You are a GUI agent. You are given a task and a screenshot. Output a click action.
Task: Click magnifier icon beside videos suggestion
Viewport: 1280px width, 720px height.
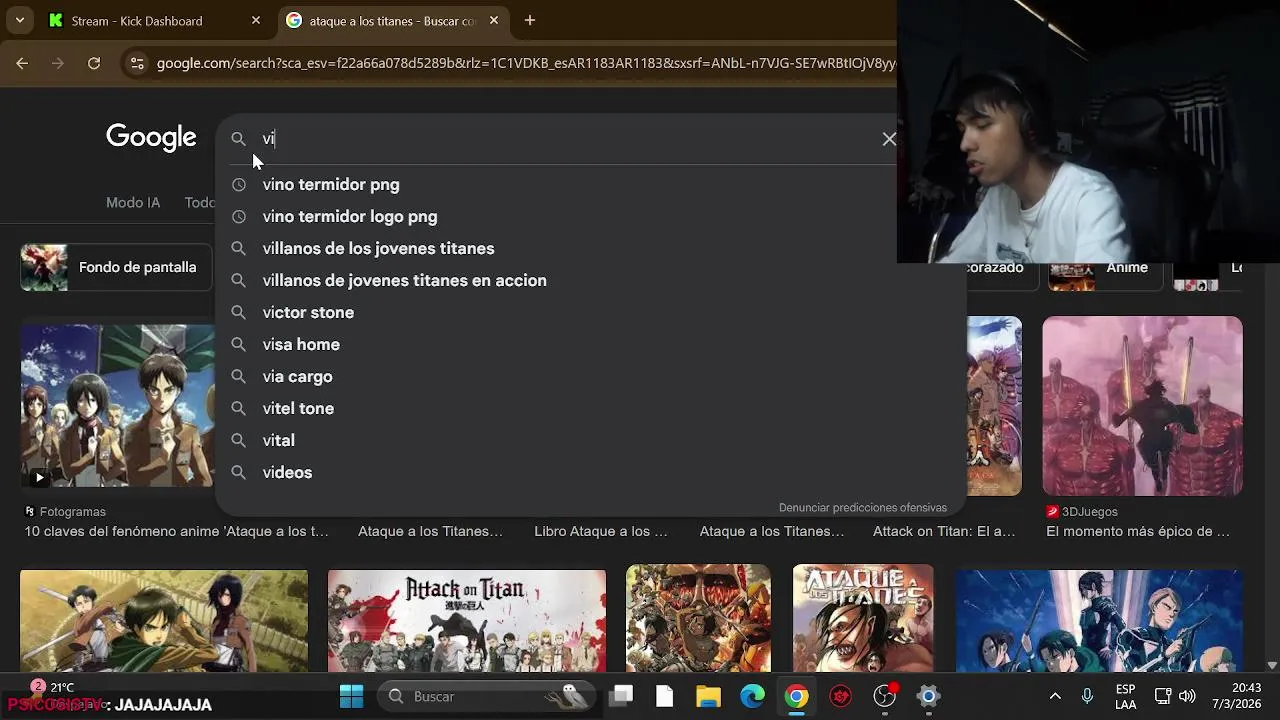238,472
